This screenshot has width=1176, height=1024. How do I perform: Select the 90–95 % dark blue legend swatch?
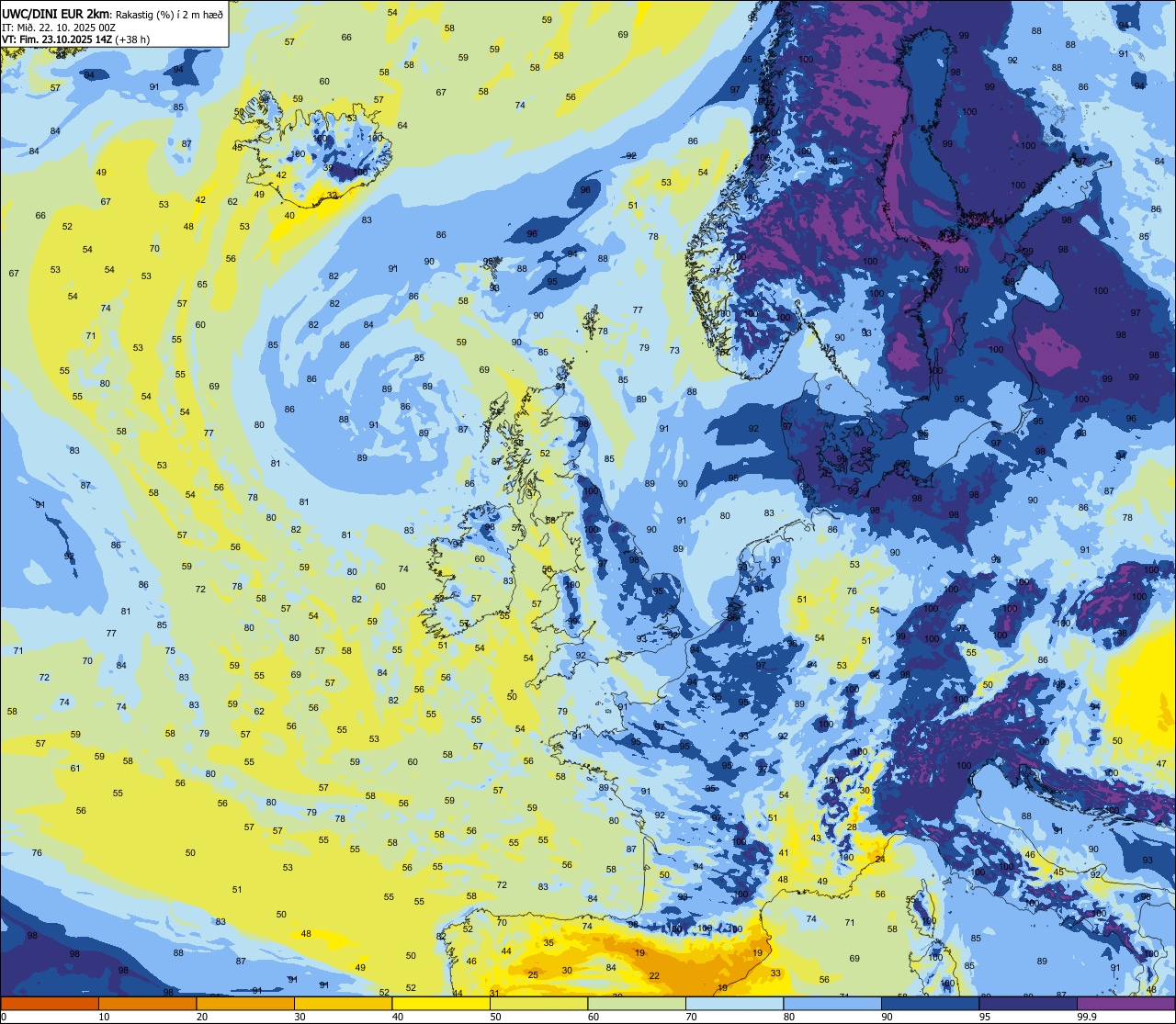pyautogui.click(x=930, y=1004)
